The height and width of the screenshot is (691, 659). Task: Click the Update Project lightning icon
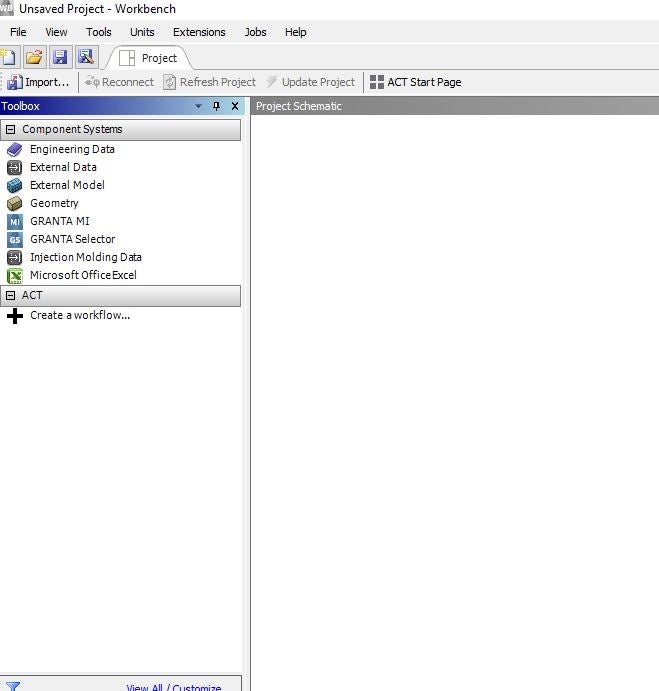[x=272, y=82]
